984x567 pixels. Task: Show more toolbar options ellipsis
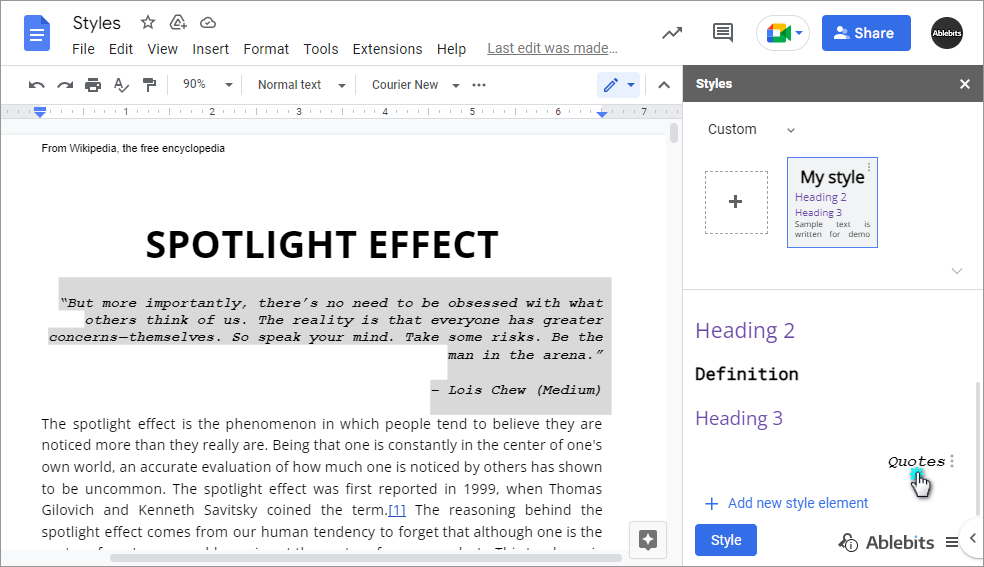click(479, 85)
